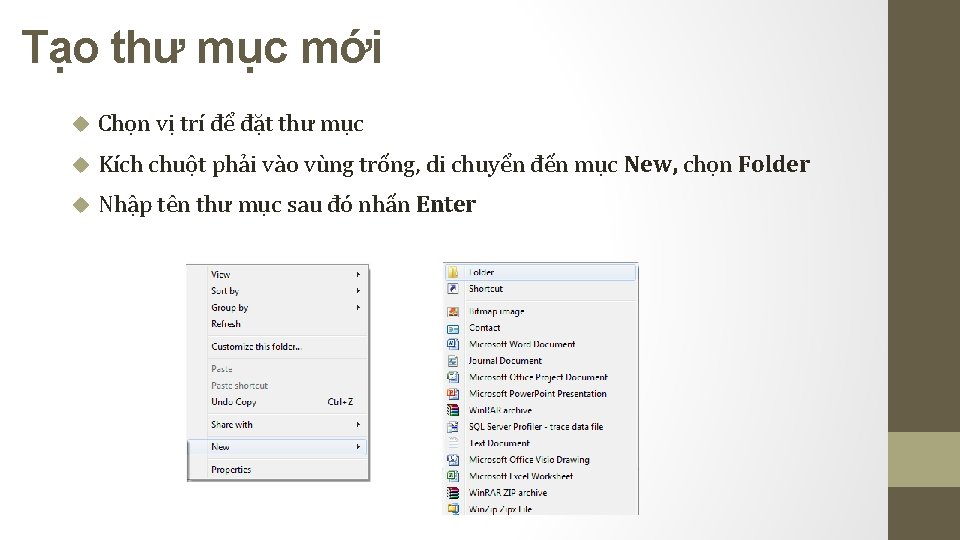Open the Sort by menu entry
The width and height of the screenshot is (960, 540).
tap(278, 291)
